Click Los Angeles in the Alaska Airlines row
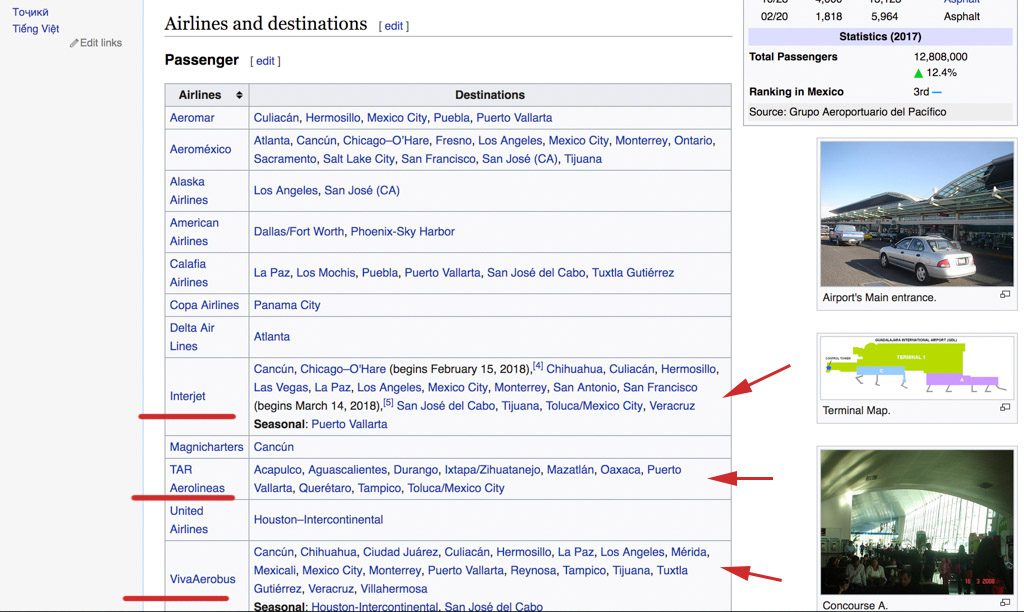This screenshot has height=612, width=1024. click(x=285, y=190)
